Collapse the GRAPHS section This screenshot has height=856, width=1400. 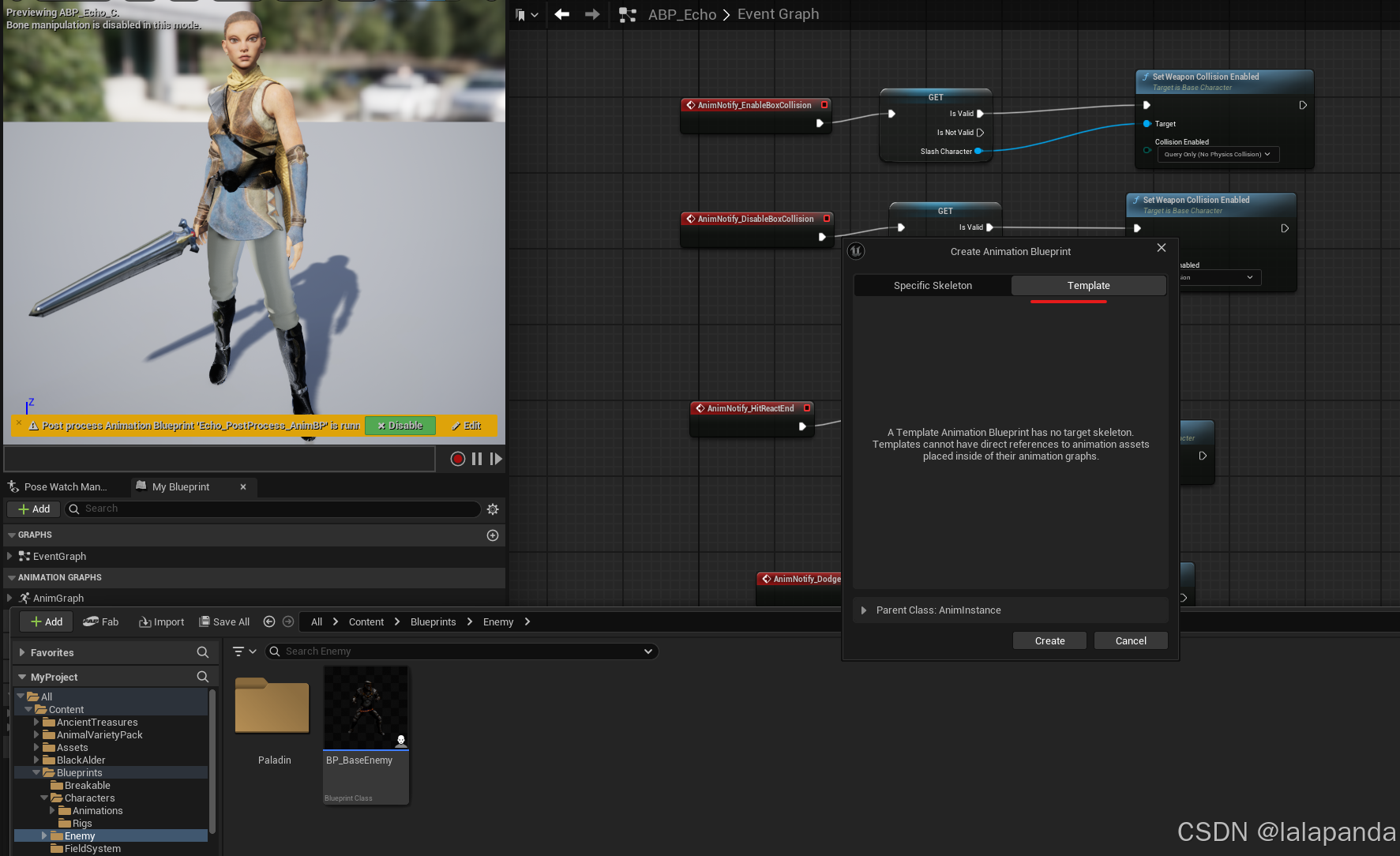pos(12,535)
